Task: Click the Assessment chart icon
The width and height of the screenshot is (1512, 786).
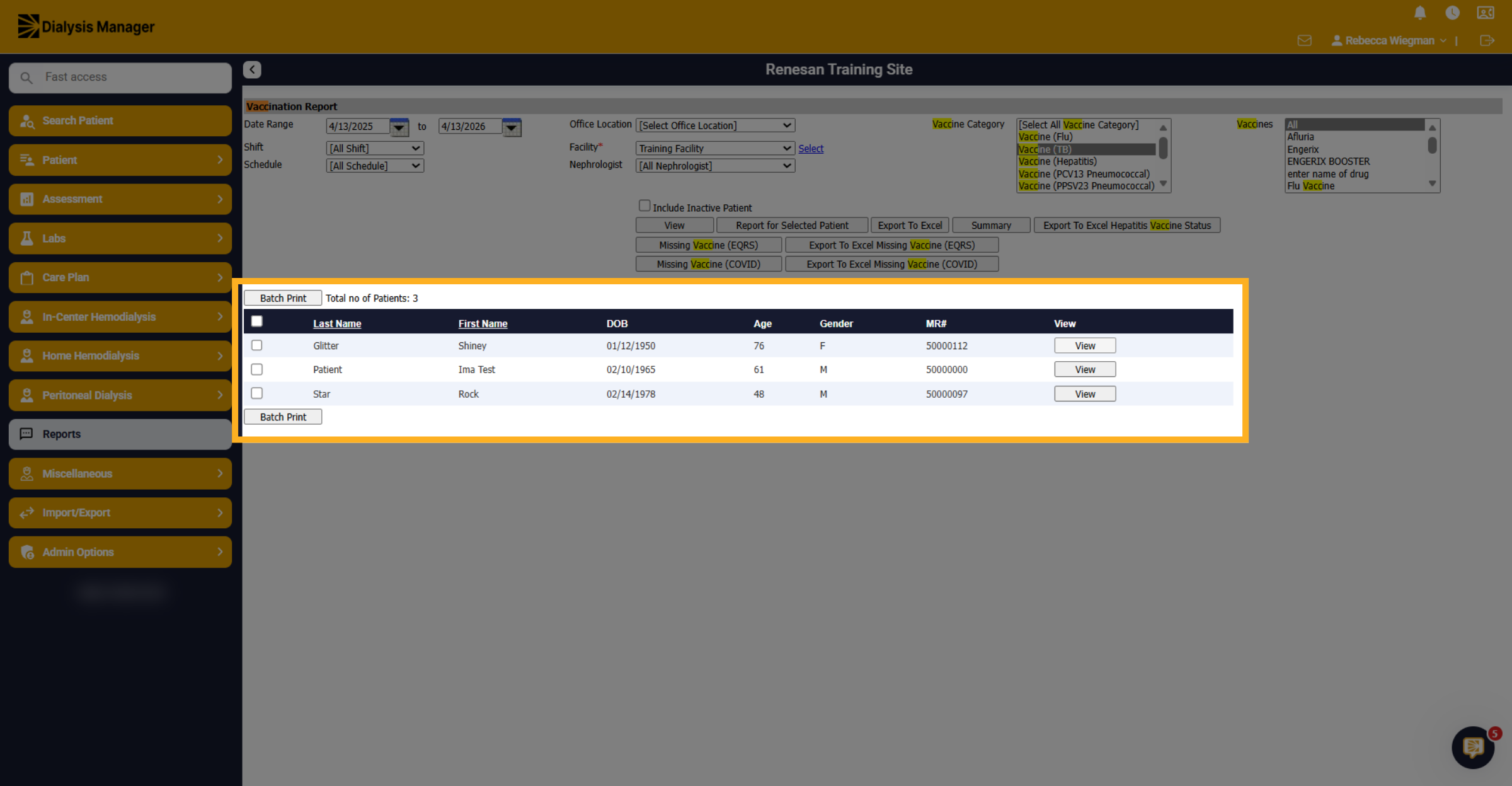Action: [x=27, y=199]
